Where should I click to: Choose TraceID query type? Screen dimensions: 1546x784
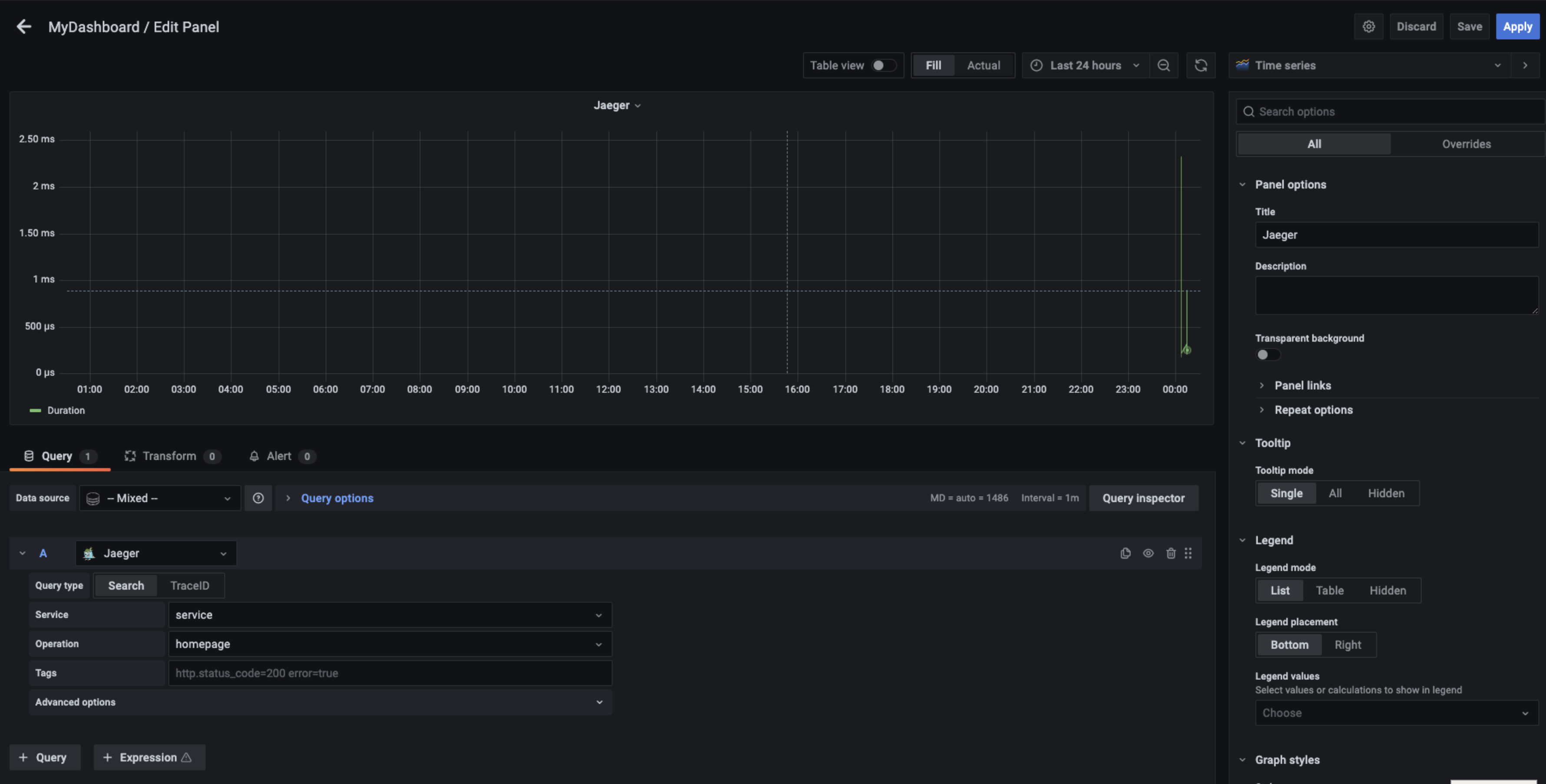click(x=190, y=586)
